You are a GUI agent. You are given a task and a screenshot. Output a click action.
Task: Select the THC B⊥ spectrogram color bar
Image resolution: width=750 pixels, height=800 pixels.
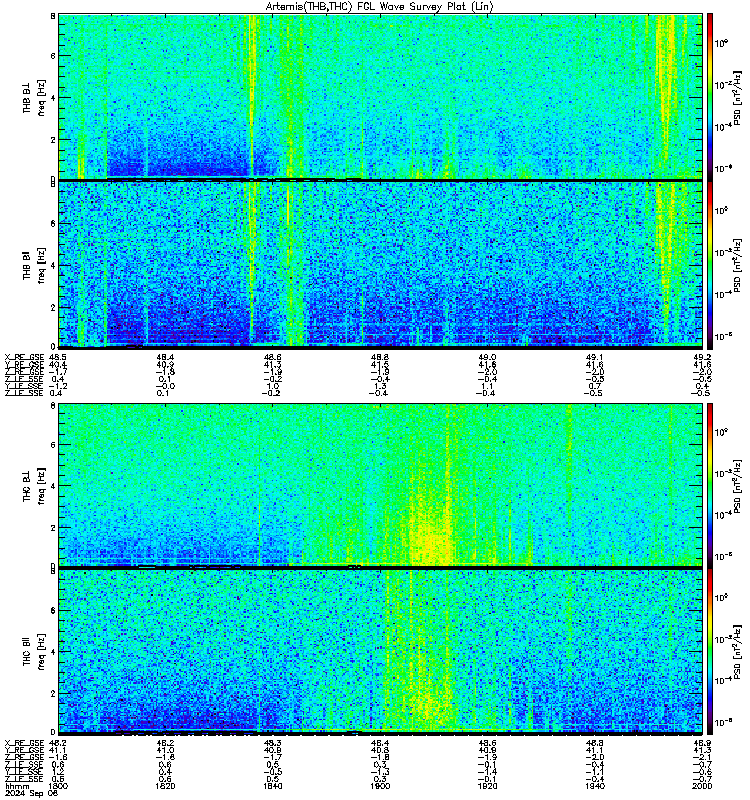709,484
